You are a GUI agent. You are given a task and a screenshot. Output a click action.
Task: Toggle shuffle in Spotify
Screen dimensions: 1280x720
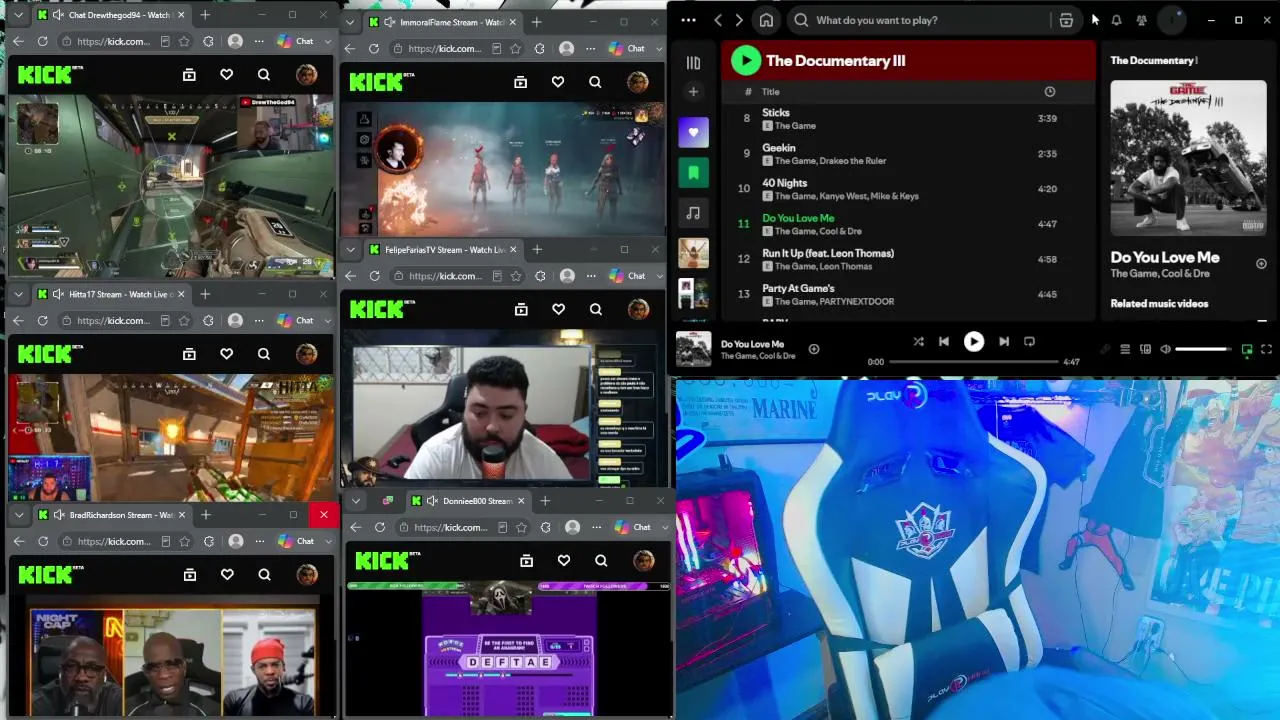[x=918, y=341]
